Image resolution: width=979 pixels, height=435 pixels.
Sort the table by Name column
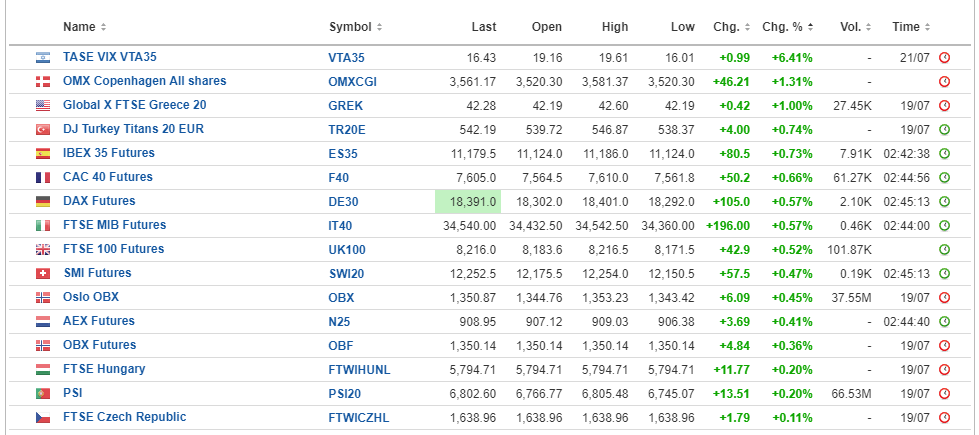point(84,27)
